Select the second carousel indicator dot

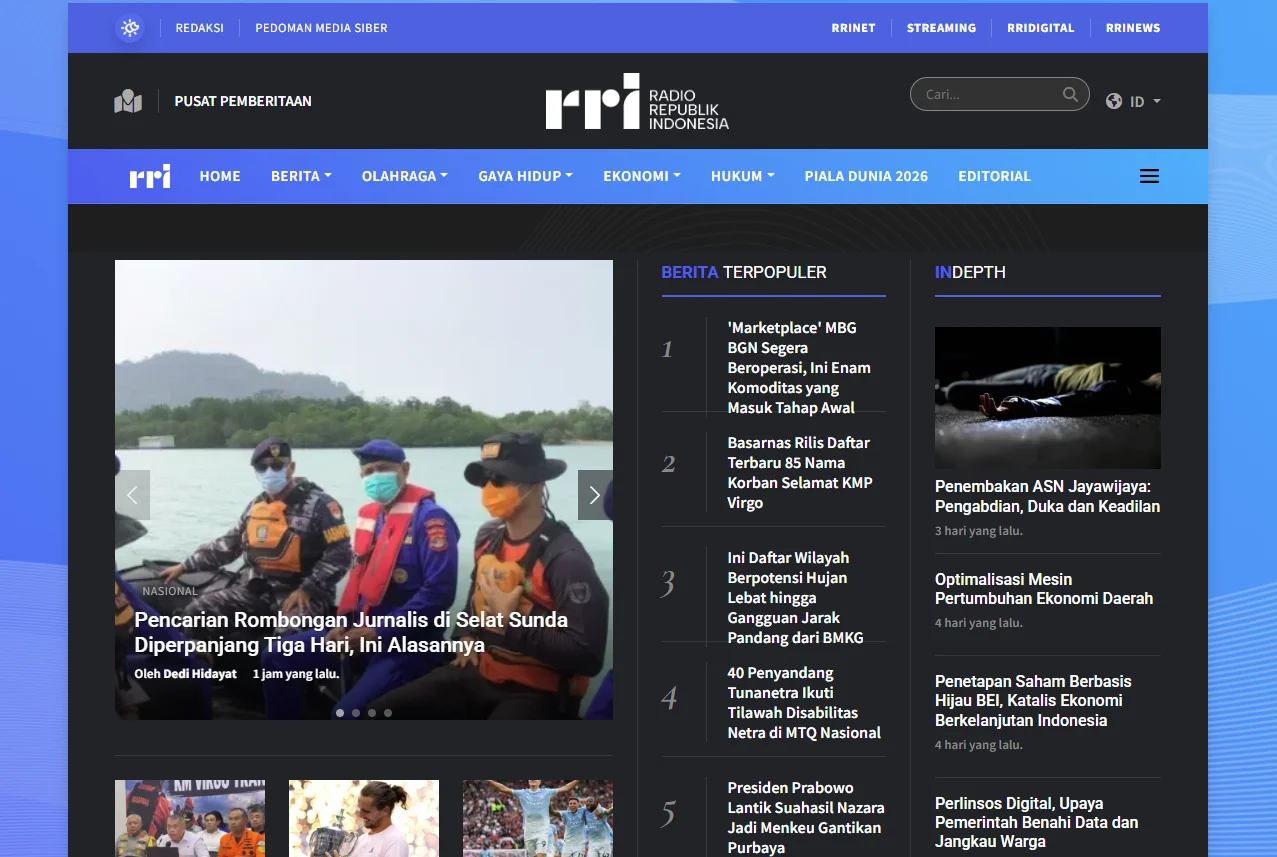coord(356,713)
